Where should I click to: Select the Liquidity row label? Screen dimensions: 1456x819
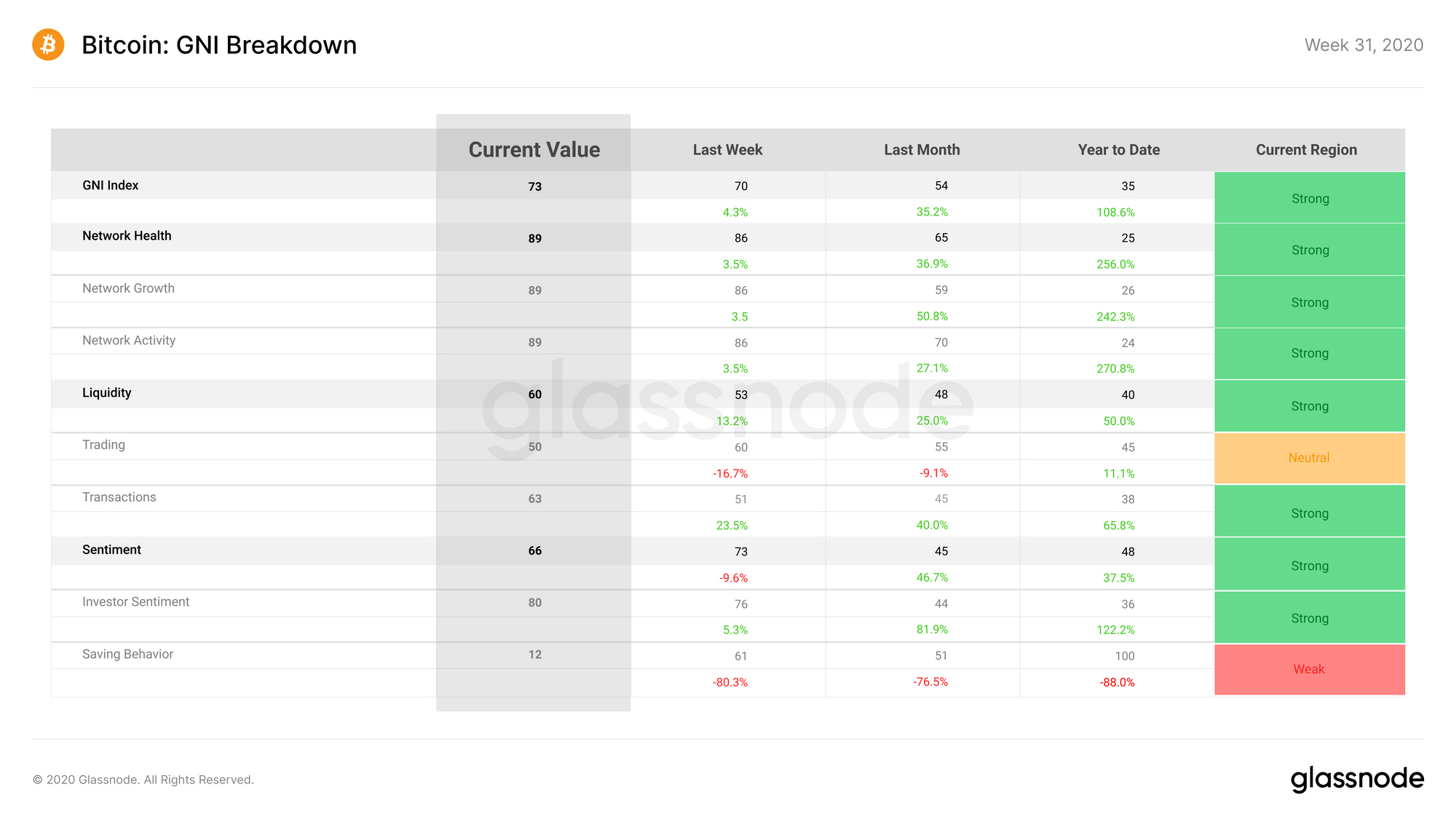click(106, 392)
